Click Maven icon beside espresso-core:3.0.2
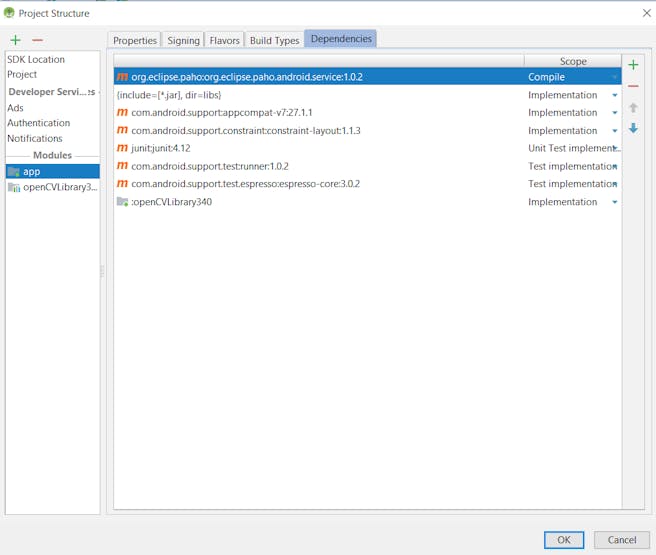This screenshot has width=656, height=555. pos(122,183)
